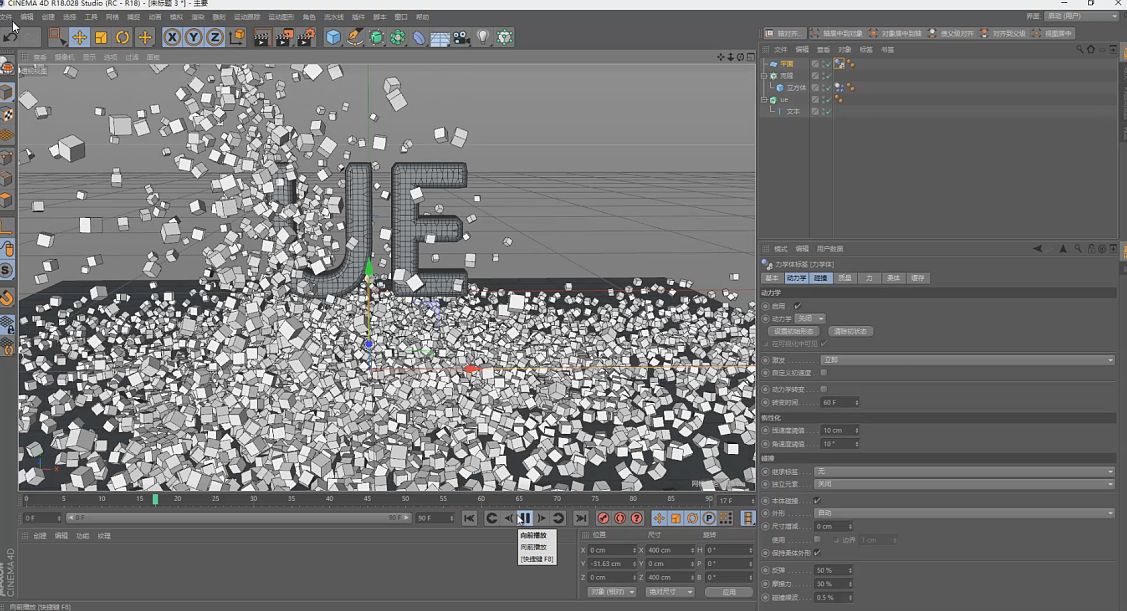Screen dimensions: 1127x611
Task: Open the 动力学 关闭 dropdown
Action: [x=810, y=318]
